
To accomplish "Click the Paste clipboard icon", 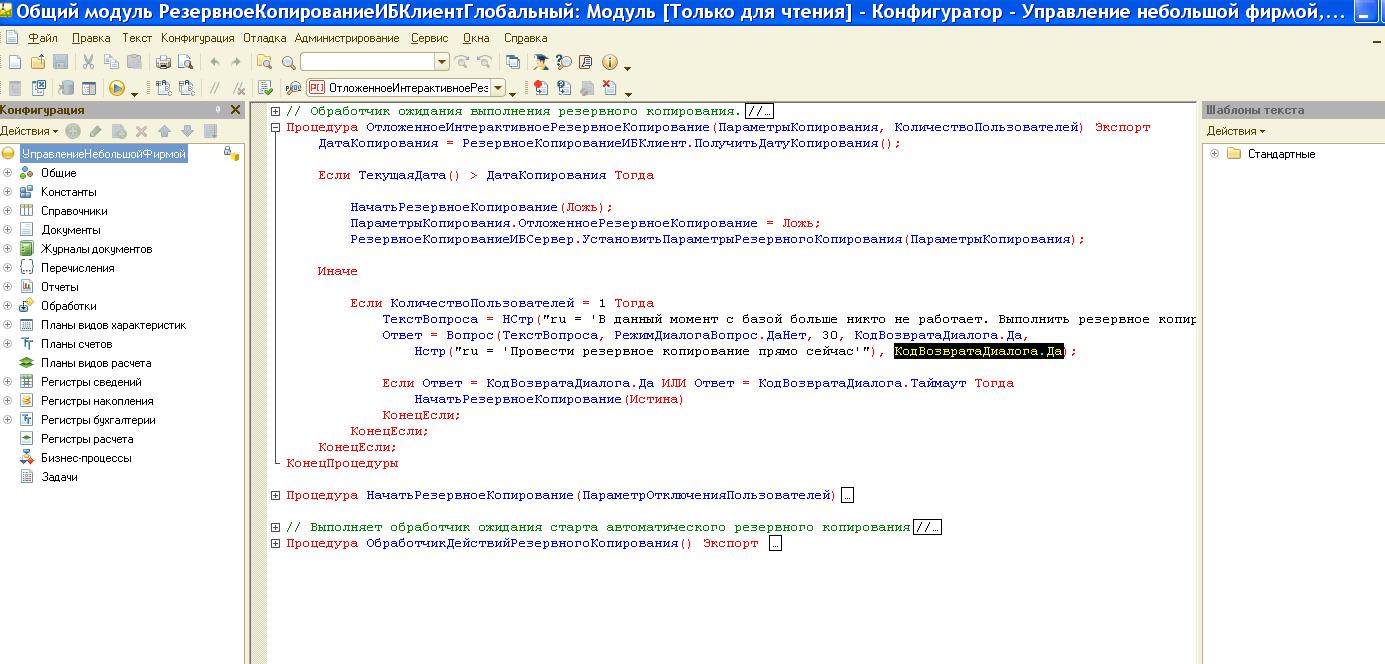I will coord(134,62).
